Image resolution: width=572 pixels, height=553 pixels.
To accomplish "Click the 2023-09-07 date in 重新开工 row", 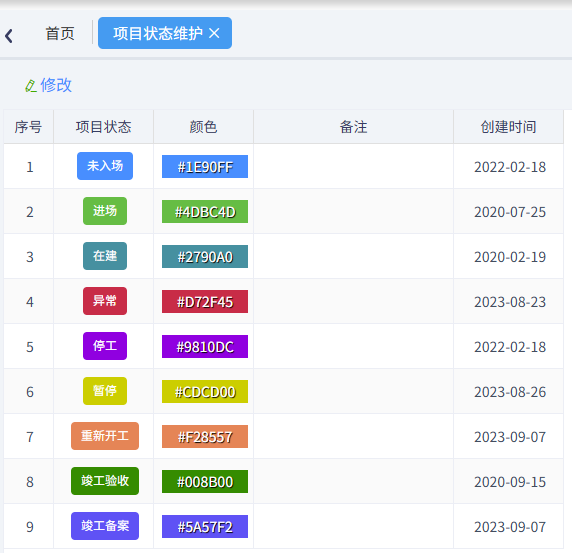I will click(510, 437).
